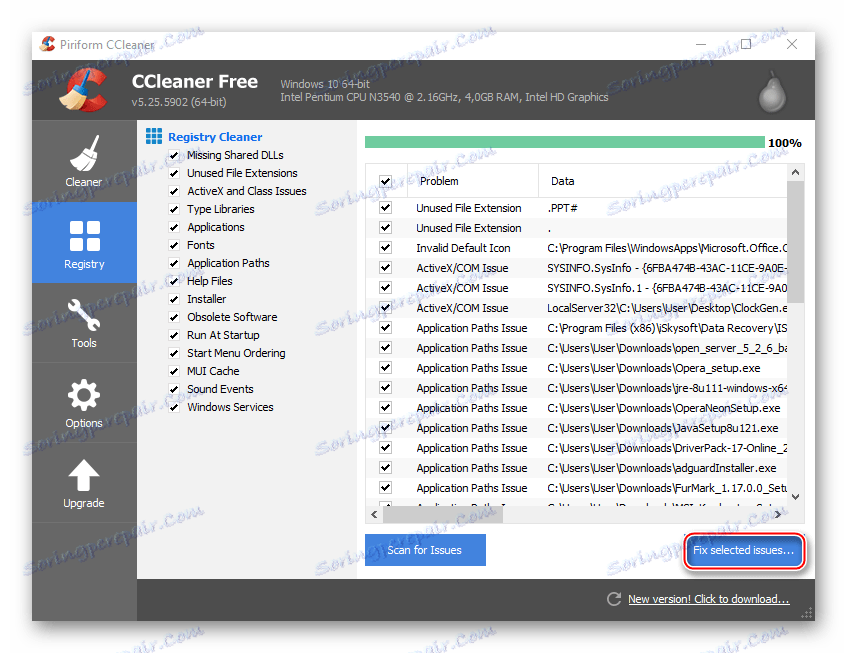This screenshot has height=653, width=847.
Task: Select the Registry section in the sidebar
Action: 84,243
